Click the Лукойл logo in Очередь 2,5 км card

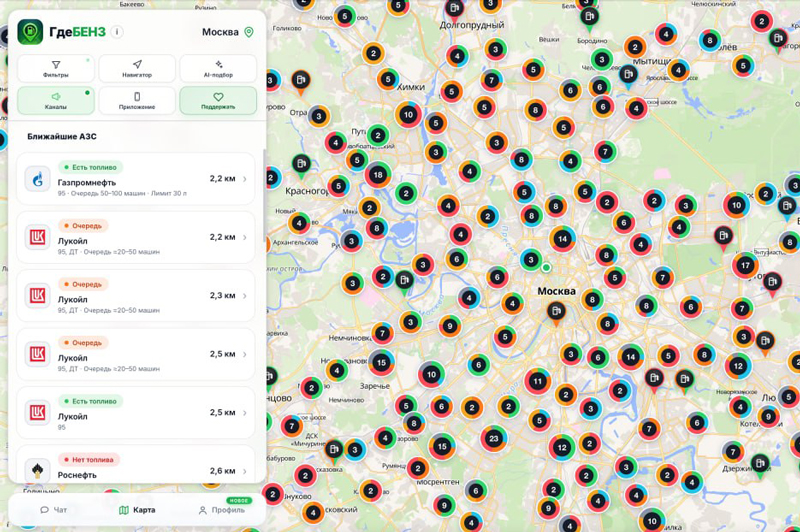pos(38,354)
